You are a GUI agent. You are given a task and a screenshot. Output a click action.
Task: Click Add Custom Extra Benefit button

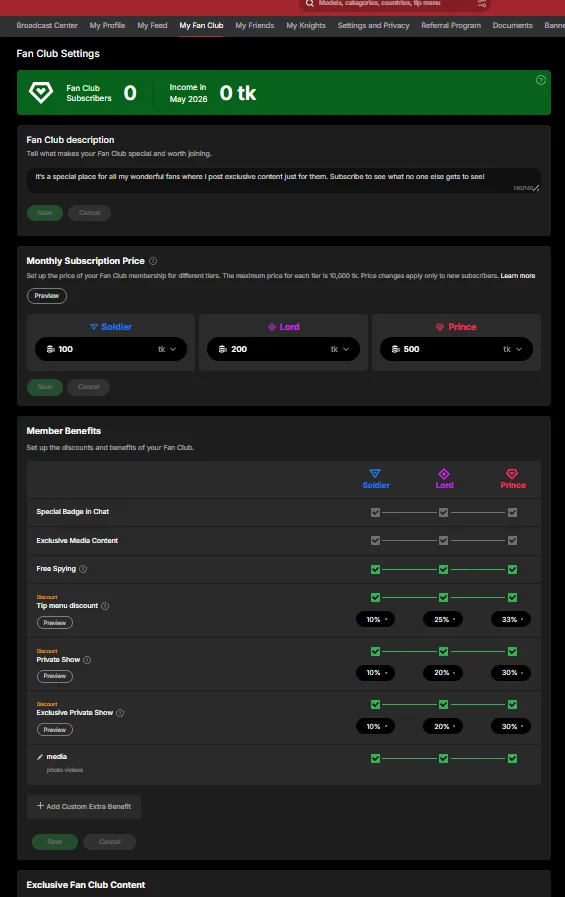coord(84,807)
